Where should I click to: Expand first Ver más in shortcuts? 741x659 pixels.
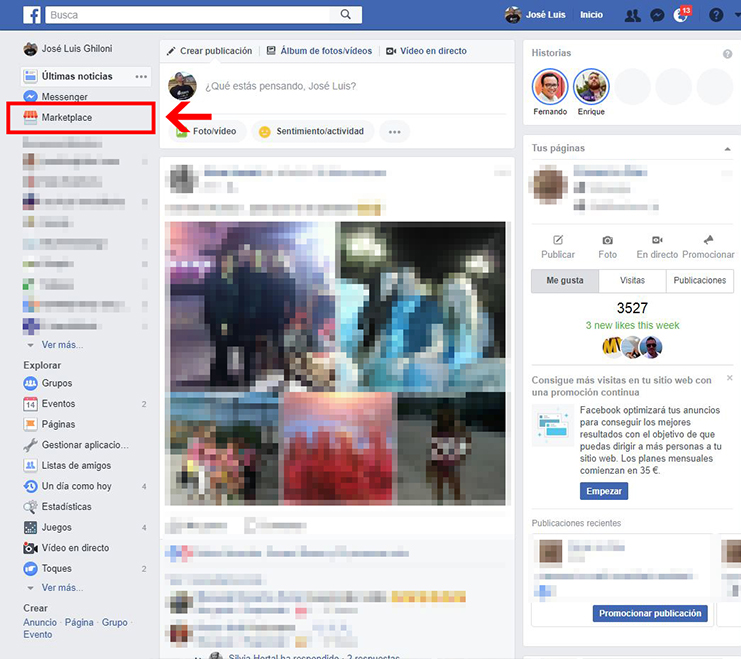[x=61, y=345]
